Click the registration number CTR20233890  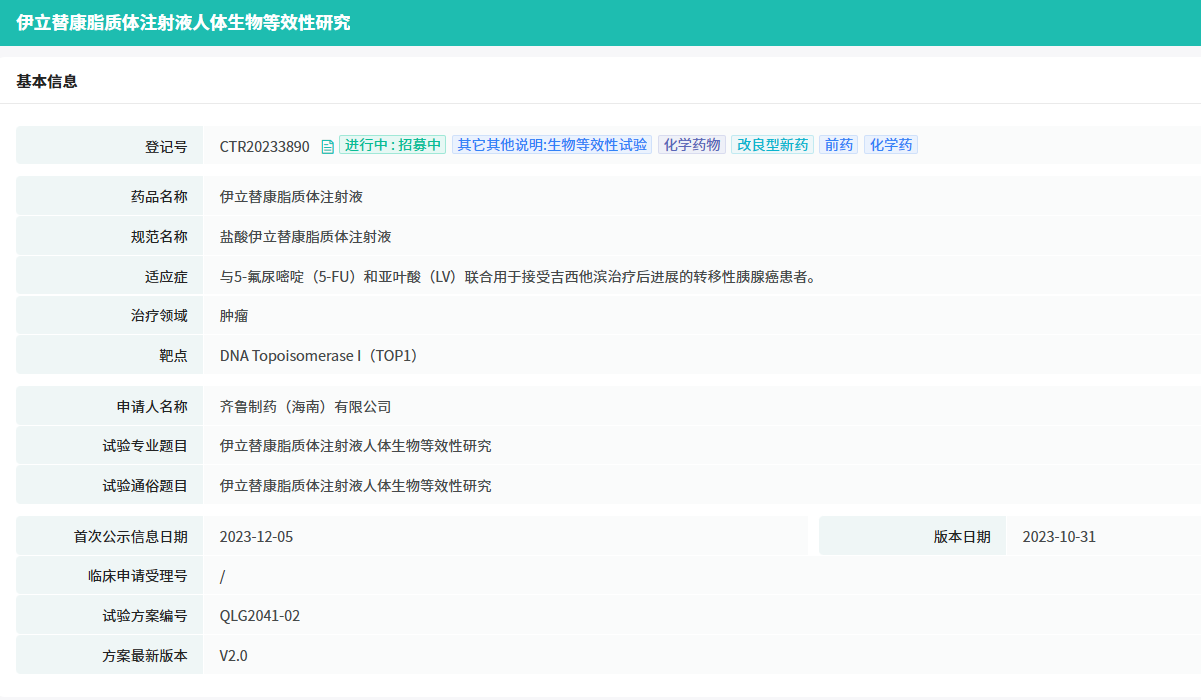(265, 146)
